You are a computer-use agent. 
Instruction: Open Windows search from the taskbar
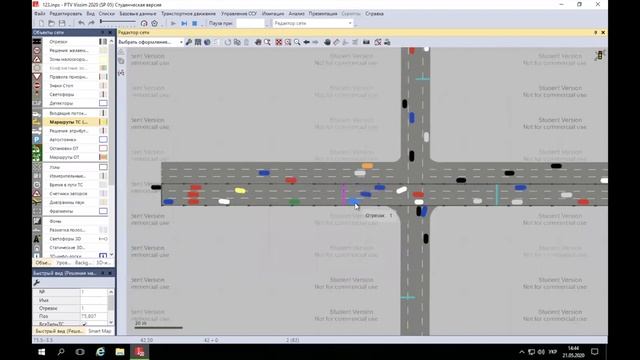61,351
